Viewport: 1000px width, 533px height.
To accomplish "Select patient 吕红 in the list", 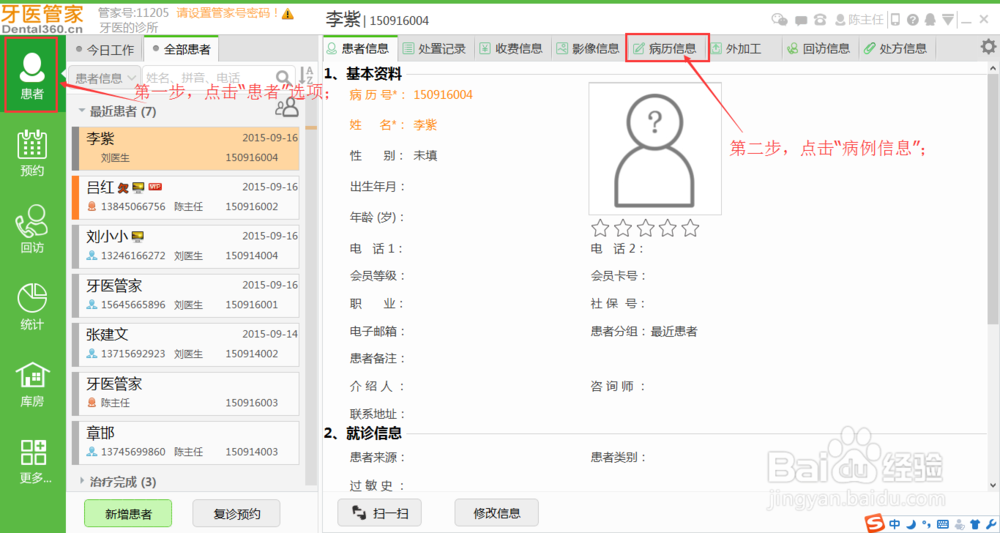I will 186,198.
